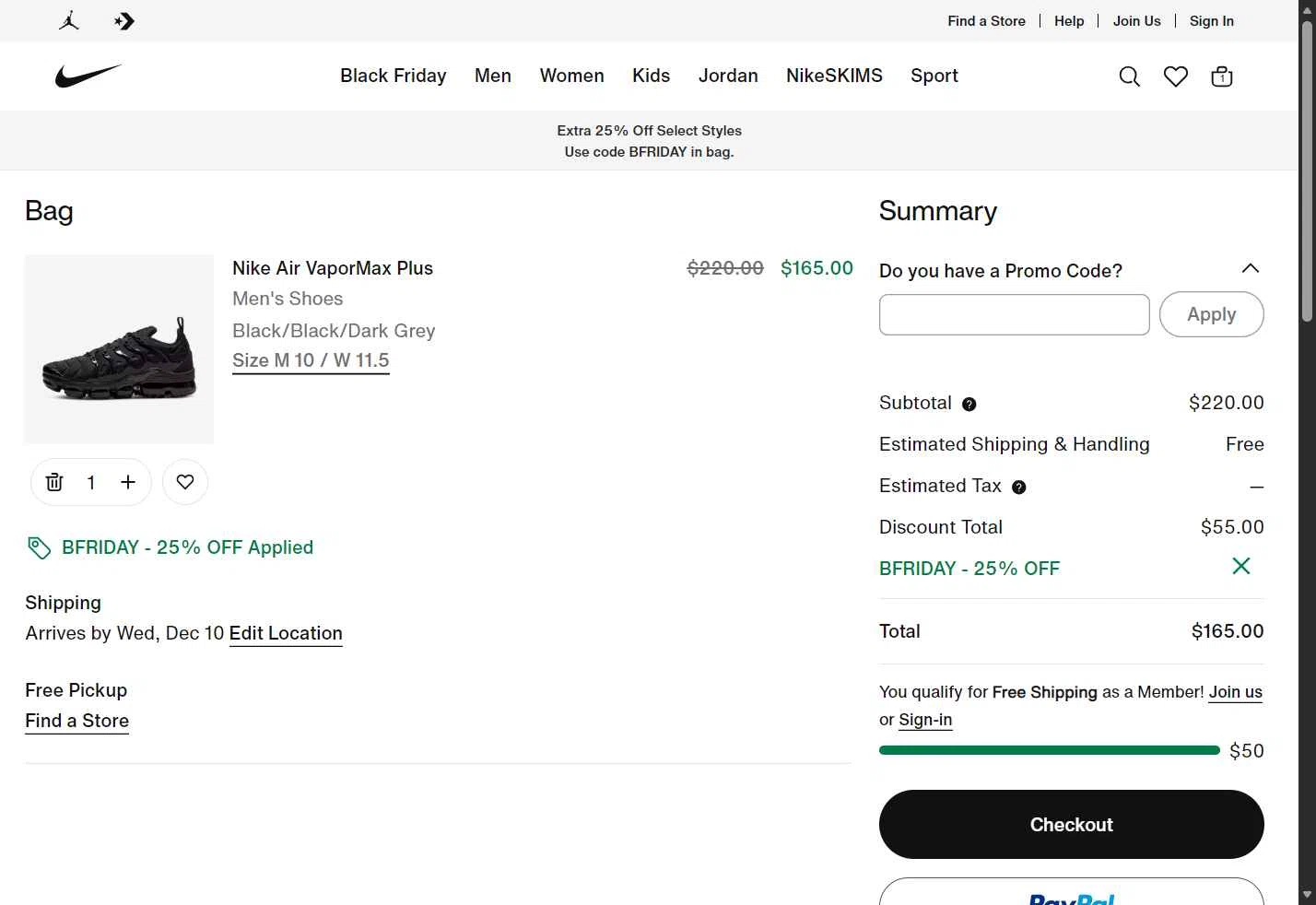The width and height of the screenshot is (1316, 905).
Task: Go to Nike home via swoosh logo
Action: 88,76
